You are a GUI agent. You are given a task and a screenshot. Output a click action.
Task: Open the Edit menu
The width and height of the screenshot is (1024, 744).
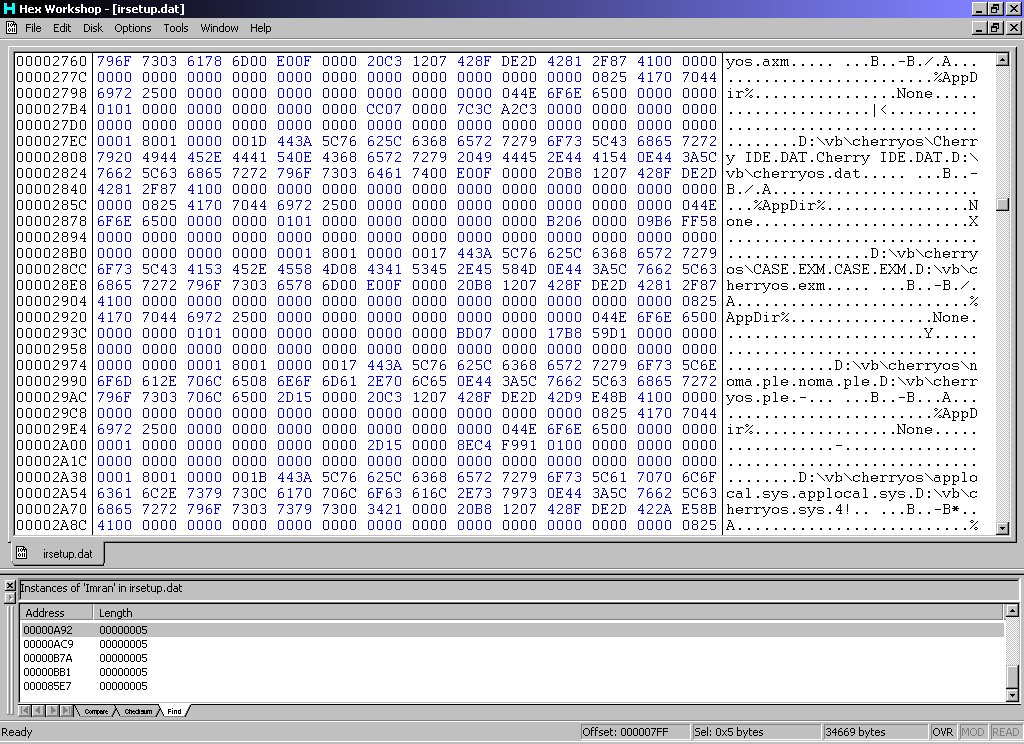[x=62, y=28]
